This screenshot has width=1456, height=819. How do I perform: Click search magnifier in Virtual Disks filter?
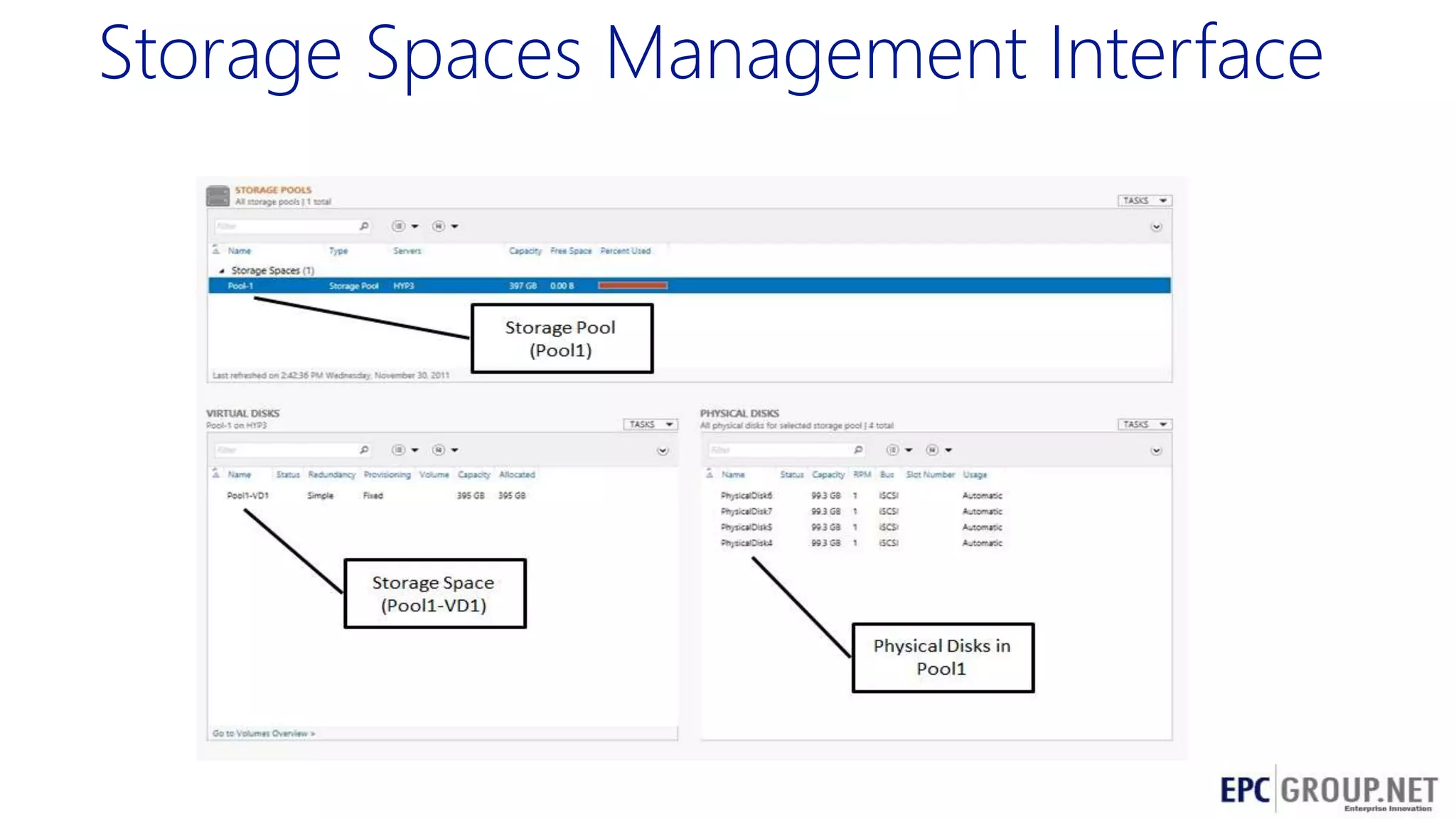tap(364, 450)
